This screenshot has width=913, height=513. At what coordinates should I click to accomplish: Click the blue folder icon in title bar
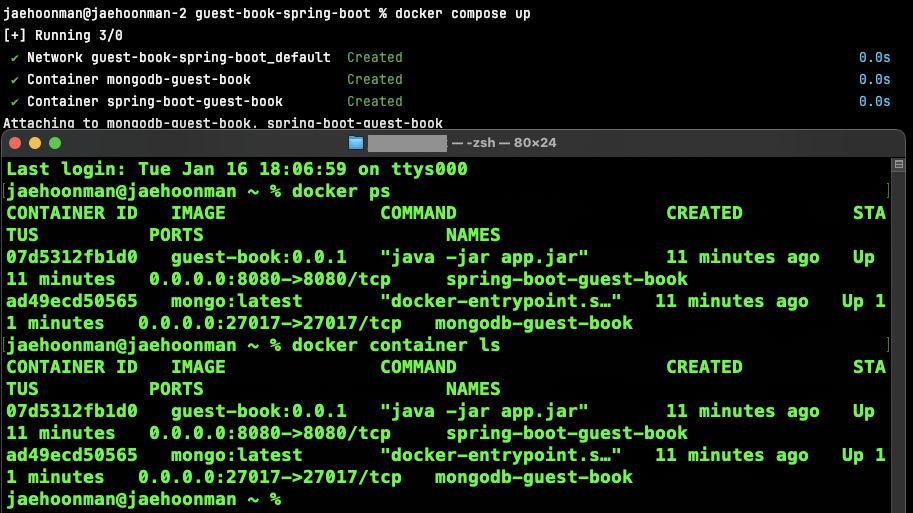tap(356, 143)
